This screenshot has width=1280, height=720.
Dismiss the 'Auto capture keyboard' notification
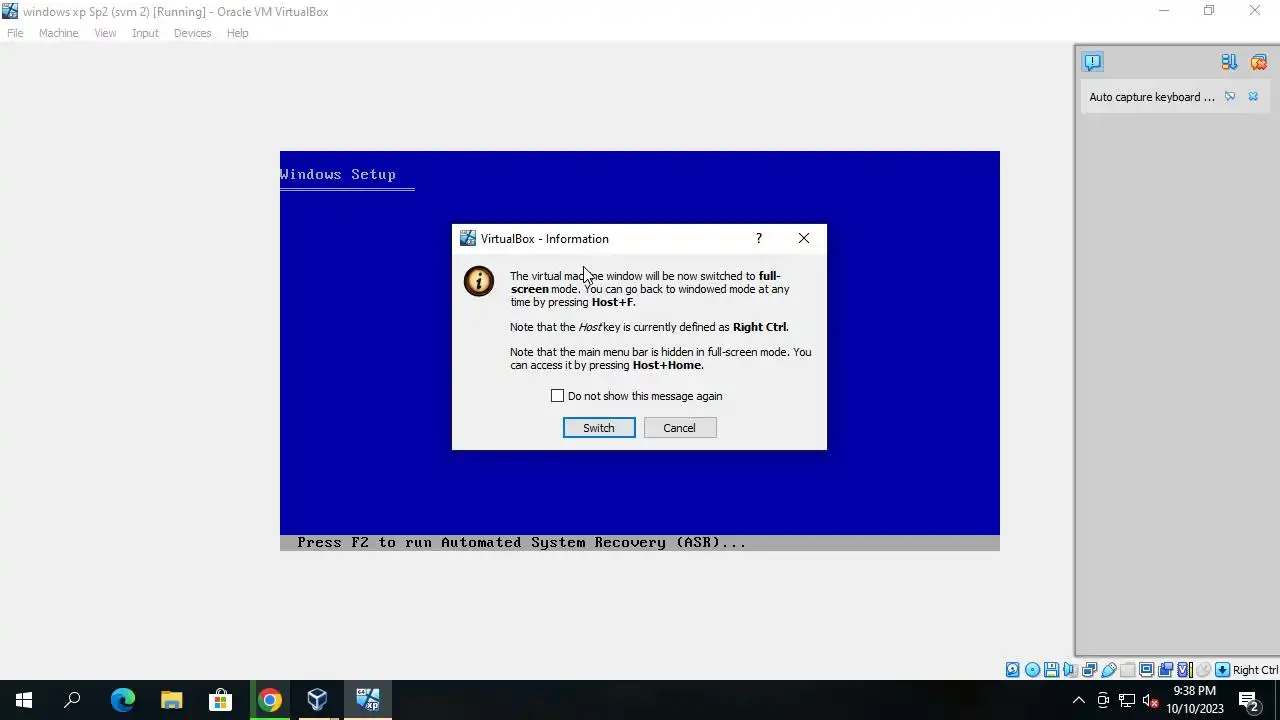pos(1253,97)
